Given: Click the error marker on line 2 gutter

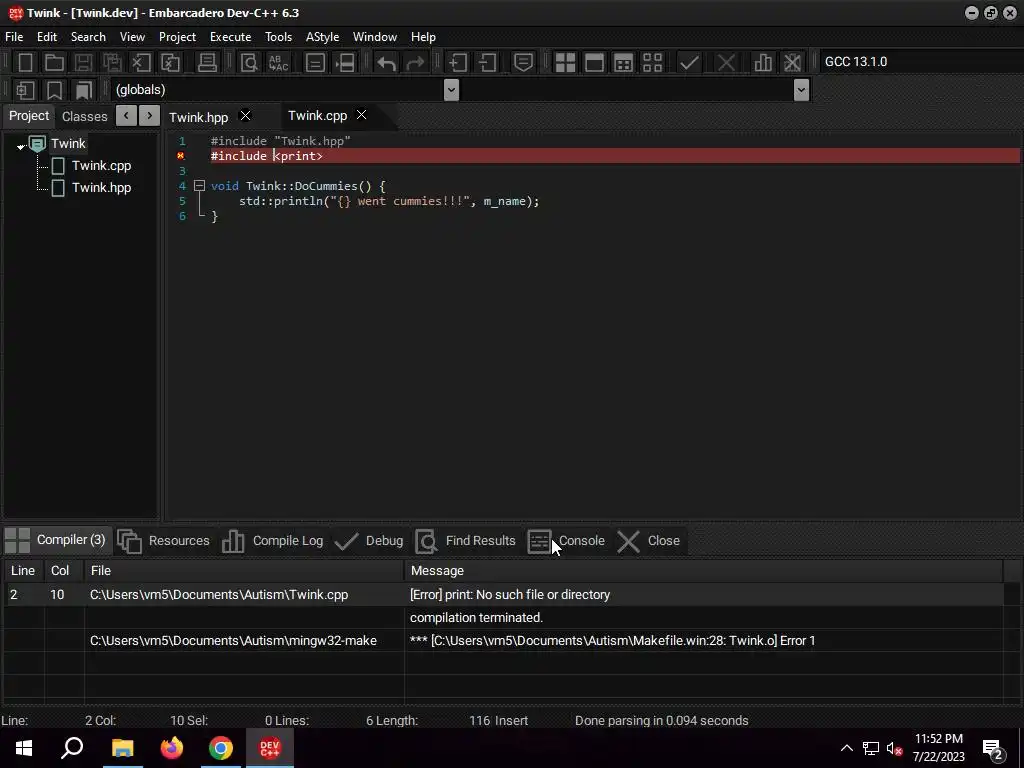Looking at the screenshot, I should pyautogui.click(x=181, y=155).
